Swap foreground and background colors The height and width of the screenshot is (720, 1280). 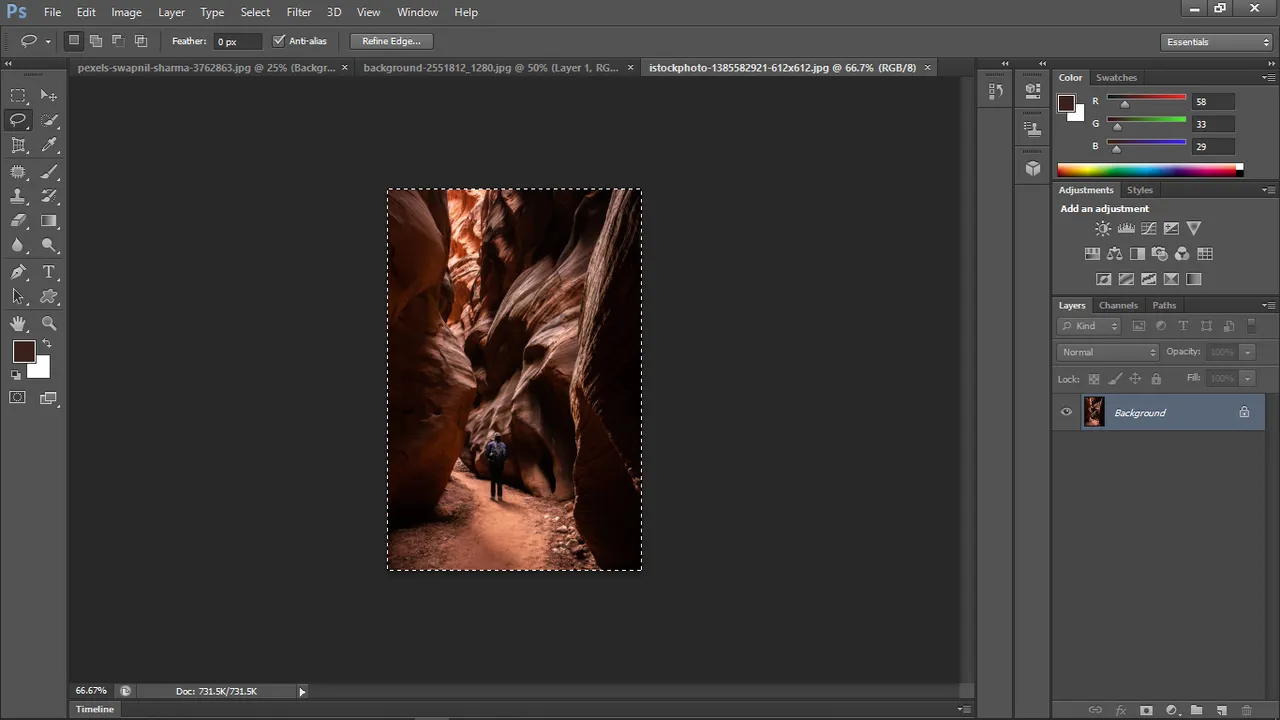coord(47,344)
